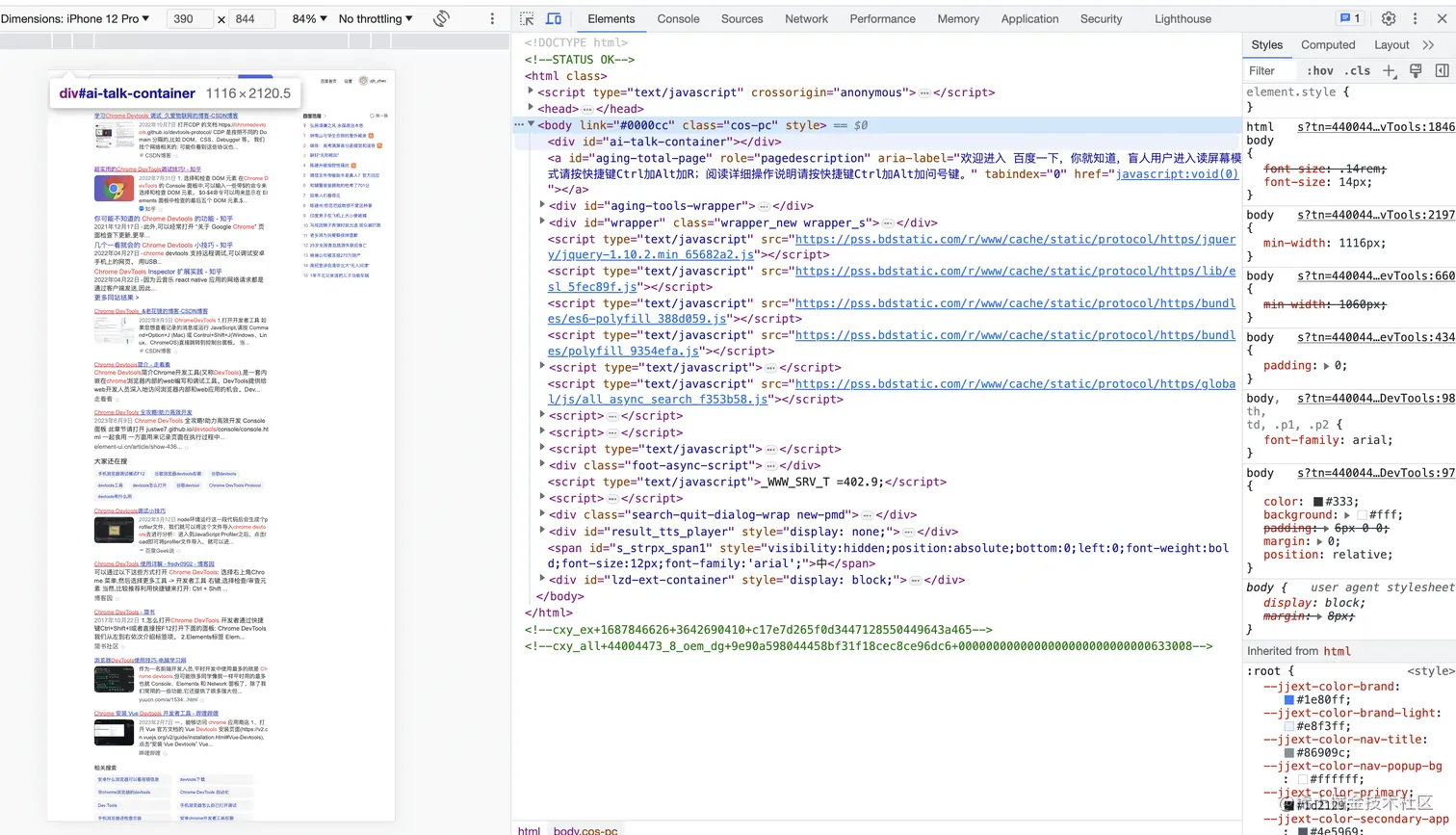Toggle the .cls element classes button
Screen dimensions: 1456x835
tap(1358, 70)
